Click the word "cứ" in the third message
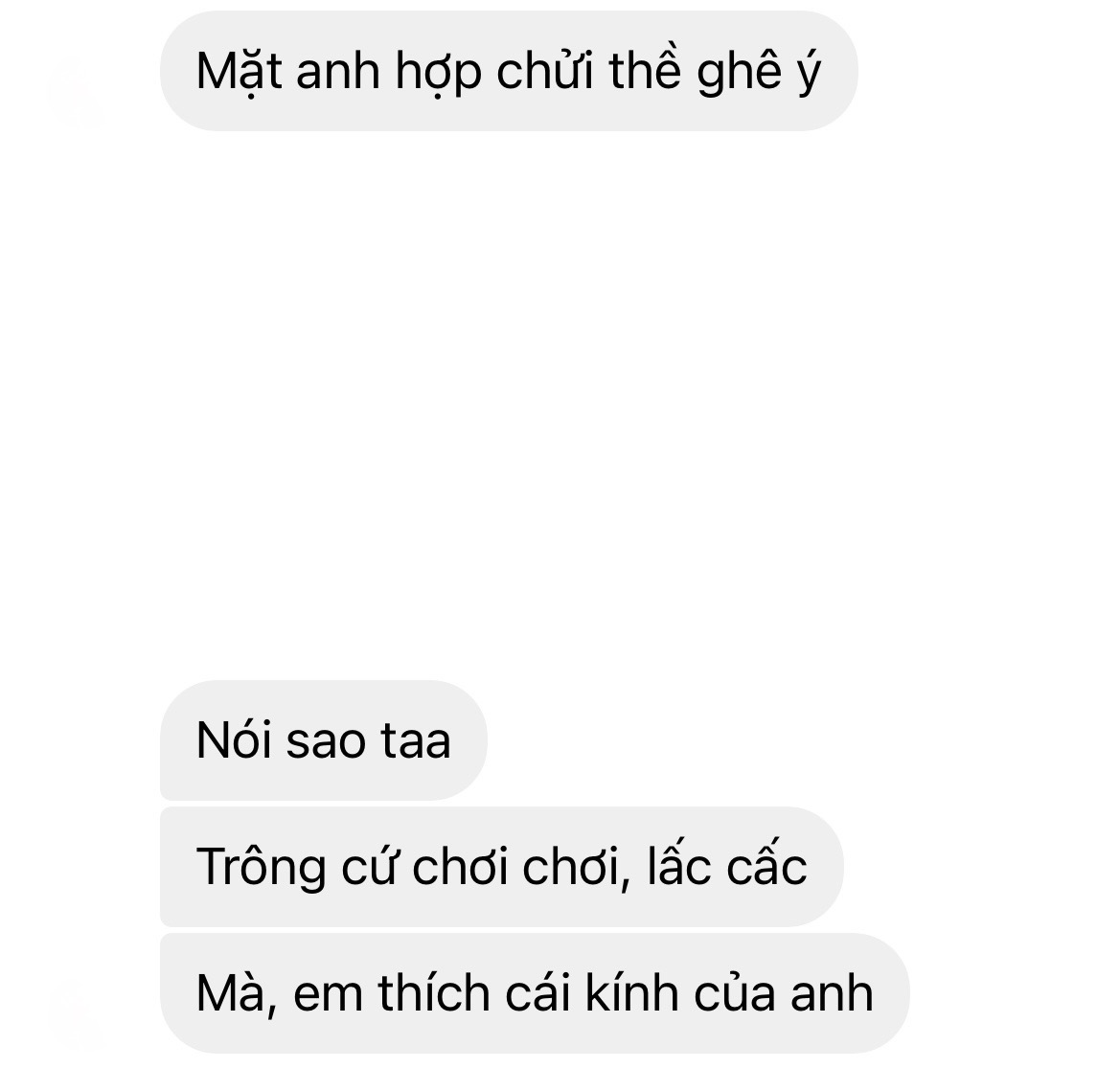The image size is (1120, 1068). (368, 868)
